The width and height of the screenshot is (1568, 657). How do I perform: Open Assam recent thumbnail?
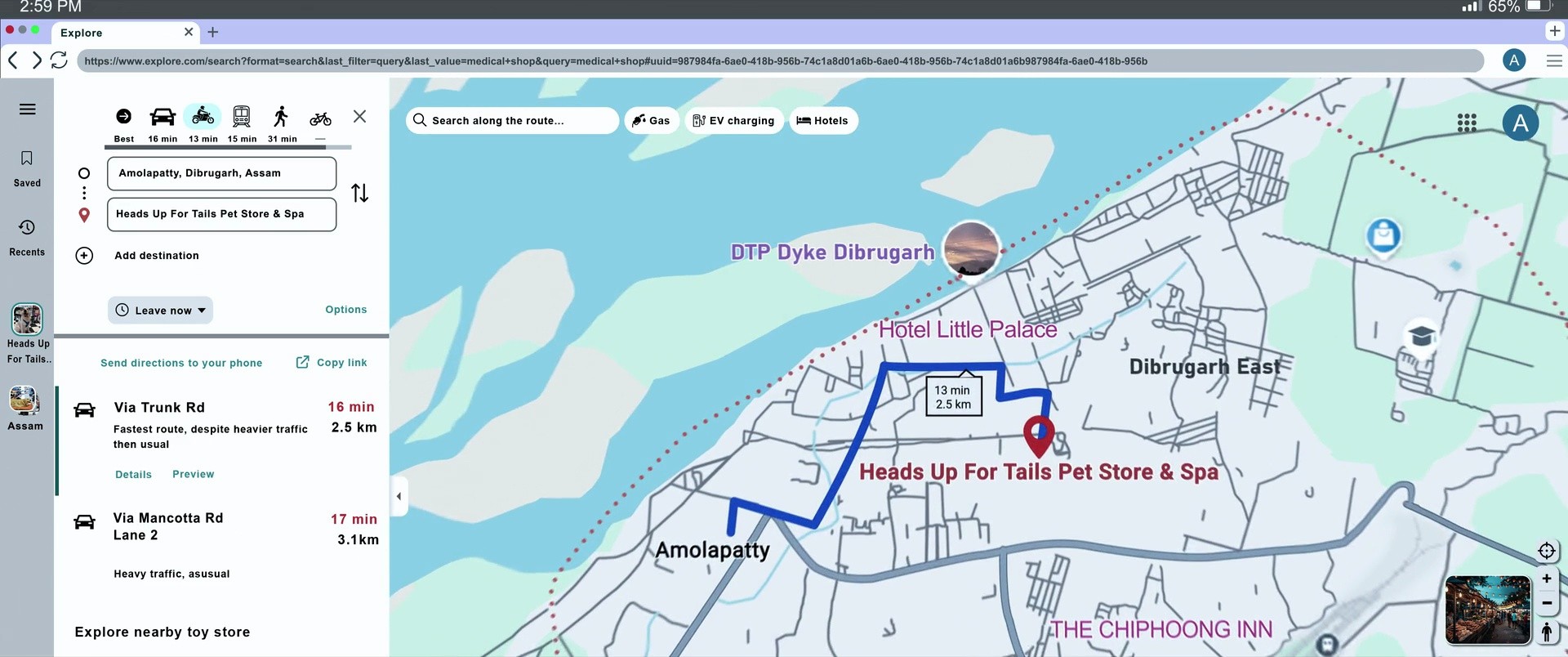point(25,400)
